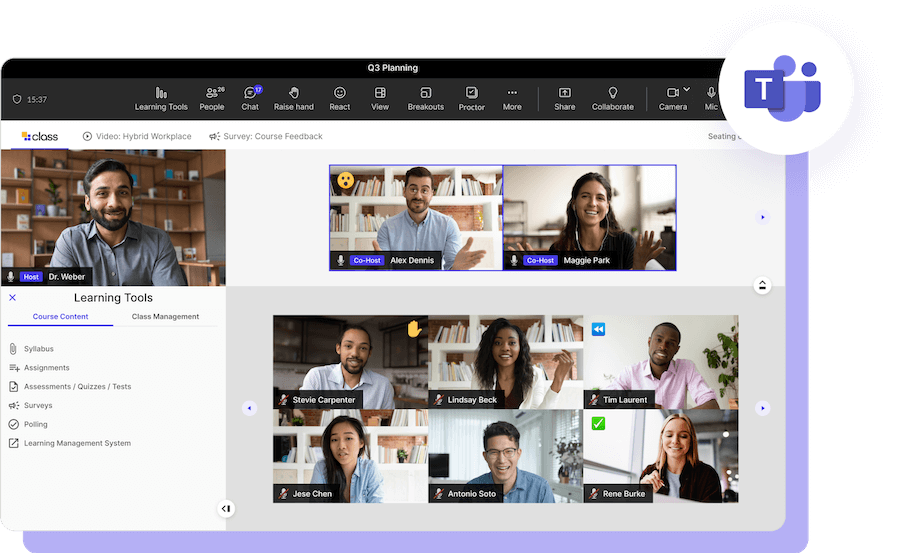Viewport: 900px width, 553px height.
Task: Open the Syllabus link
Action: pyautogui.click(x=38, y=349)
